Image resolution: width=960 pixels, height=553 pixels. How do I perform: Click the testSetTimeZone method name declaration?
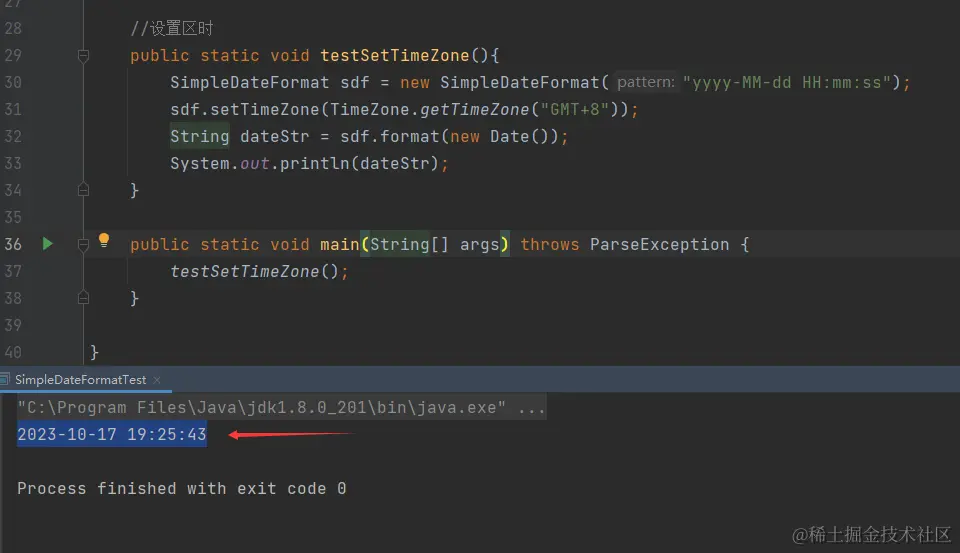coord(395,56)
